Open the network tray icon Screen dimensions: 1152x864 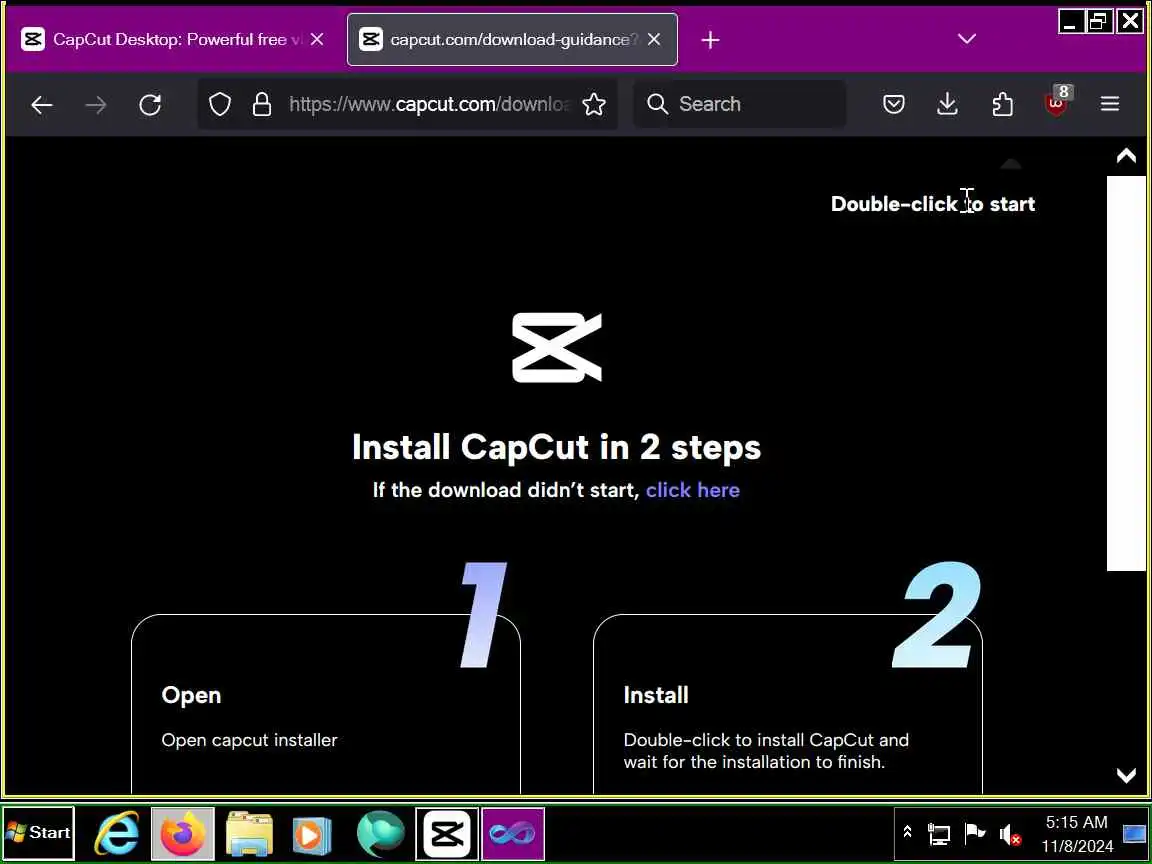(x=938, y=834)
